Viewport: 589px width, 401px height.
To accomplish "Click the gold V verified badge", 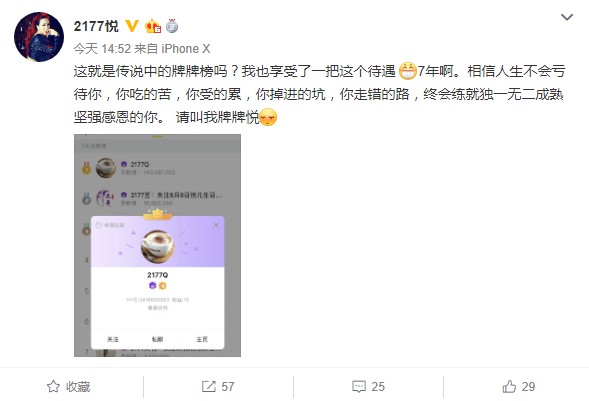I will [x=132, y=26].
